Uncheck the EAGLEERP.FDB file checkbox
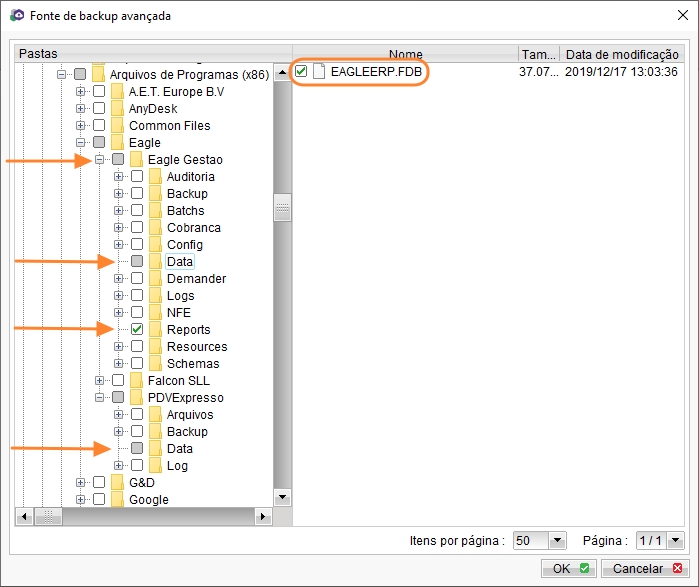The image size is (699, 587). 301,71
